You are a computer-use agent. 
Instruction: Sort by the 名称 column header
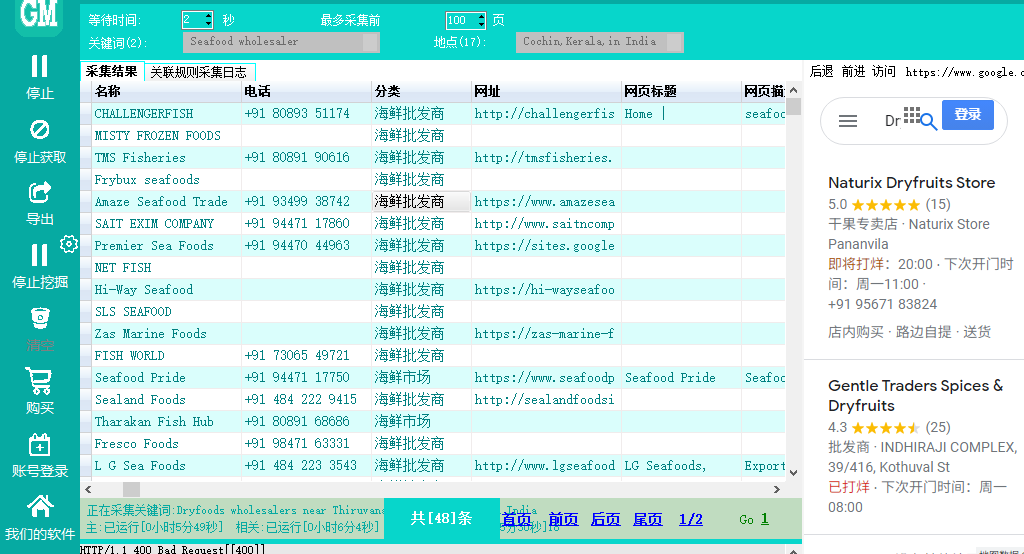pos(166,91)
